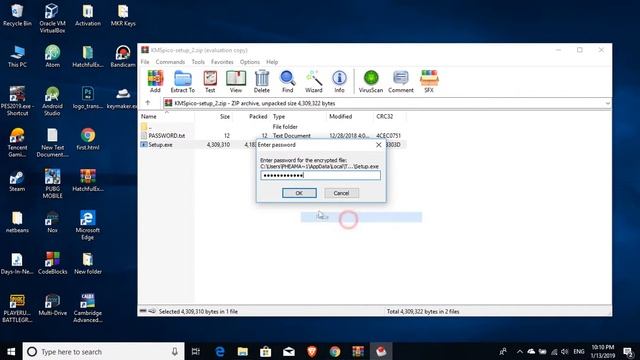Open the View toolbar icon
Viewport: 640px width, 360px height.
coord(236,81)
